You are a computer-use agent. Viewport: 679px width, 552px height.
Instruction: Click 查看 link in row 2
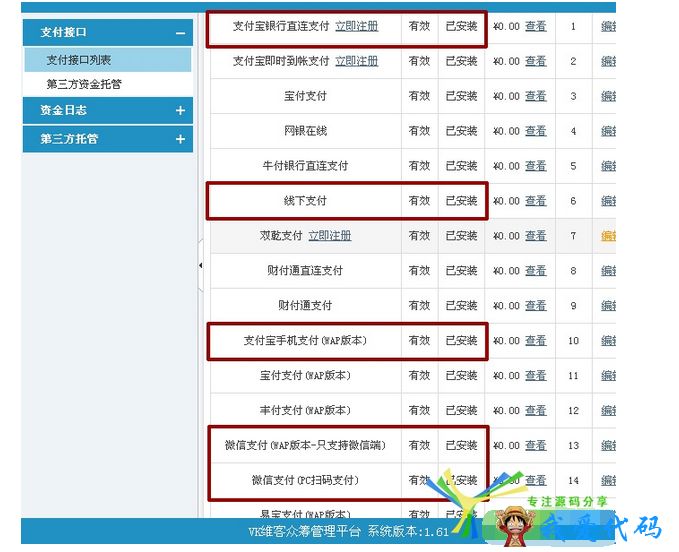[536, 61]
